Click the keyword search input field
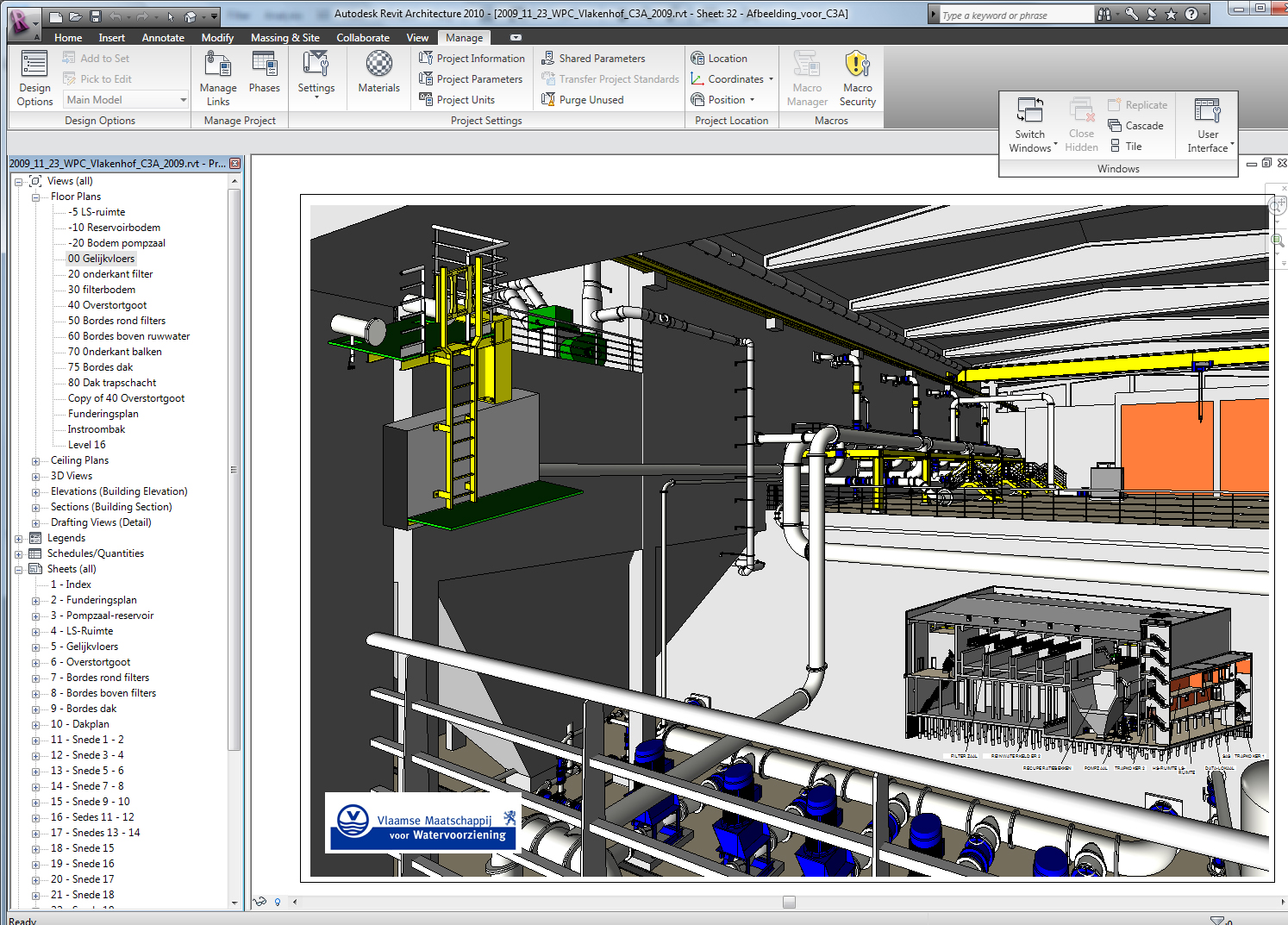 (x=1016, y=16)
